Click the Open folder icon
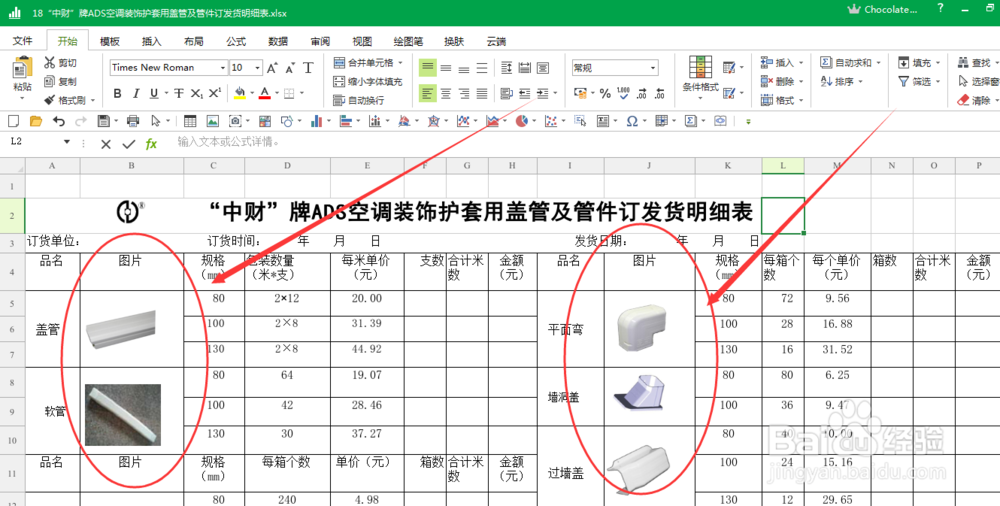 click(36, 121)
